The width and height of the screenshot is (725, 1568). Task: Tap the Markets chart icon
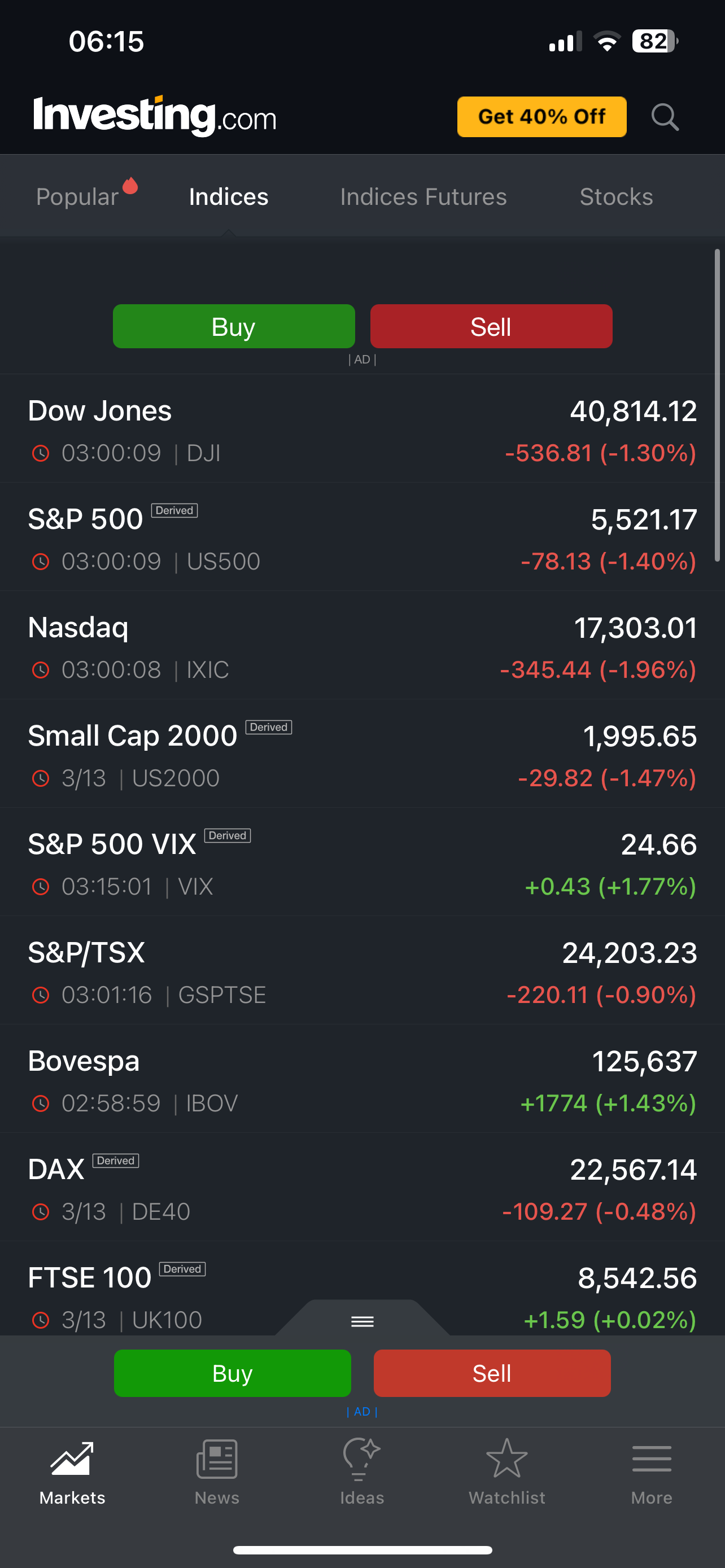pos(72,1459)
